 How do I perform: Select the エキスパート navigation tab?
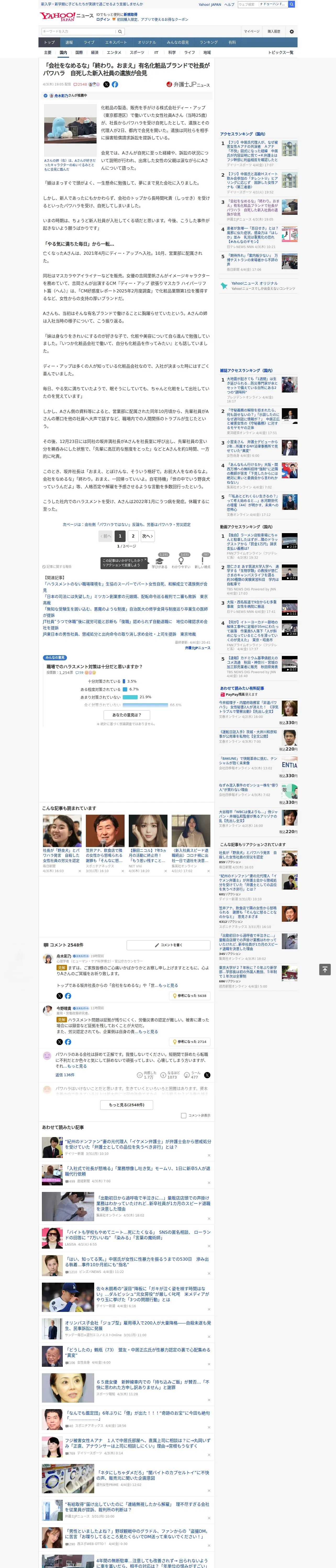pos(116,43)
